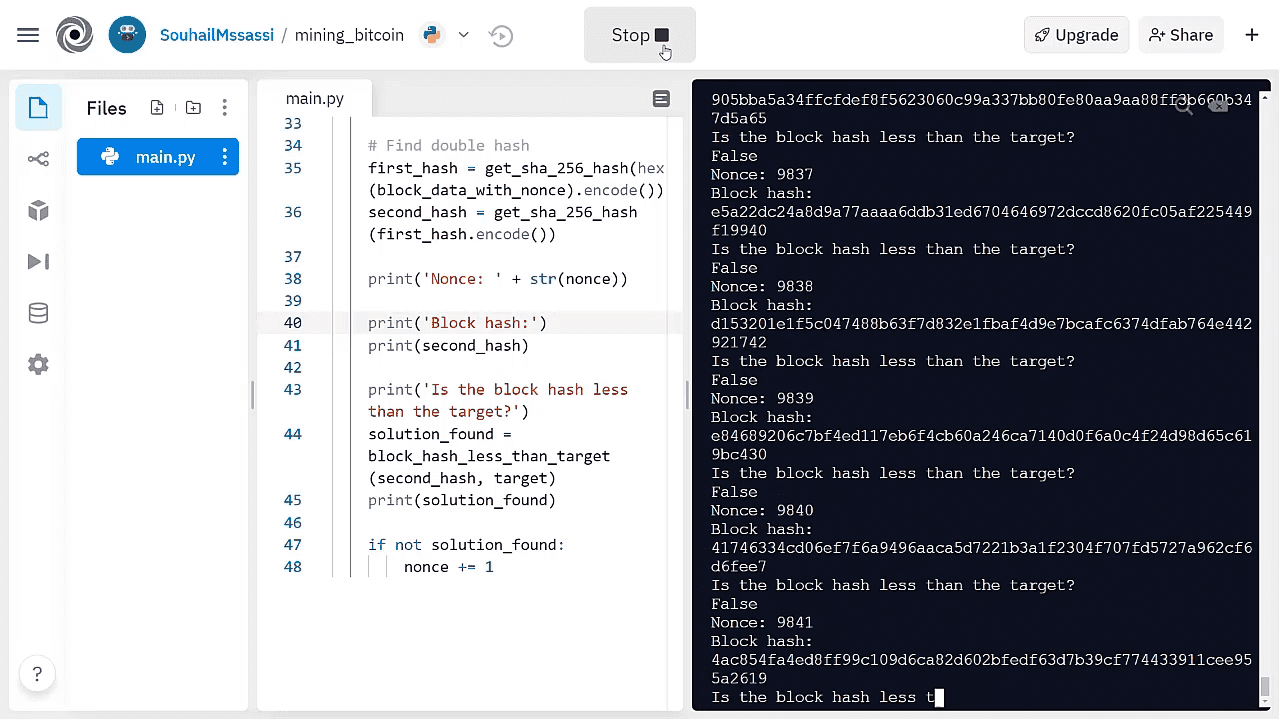Open the hamburger sidebar menu
This screenshot has width=1280, height=720.
coord(28,35)
